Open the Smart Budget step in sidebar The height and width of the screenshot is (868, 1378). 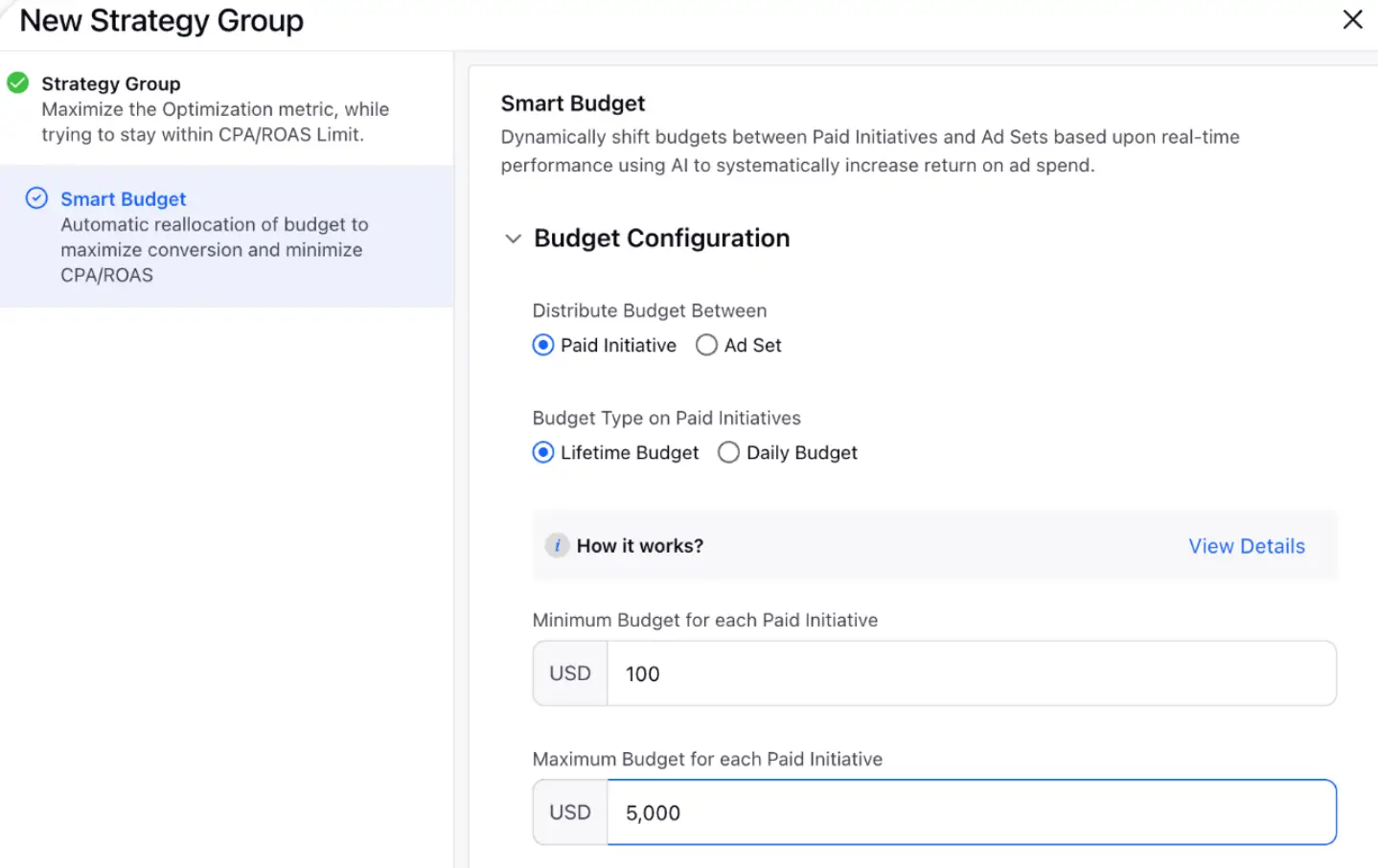(x=124, y=199)
